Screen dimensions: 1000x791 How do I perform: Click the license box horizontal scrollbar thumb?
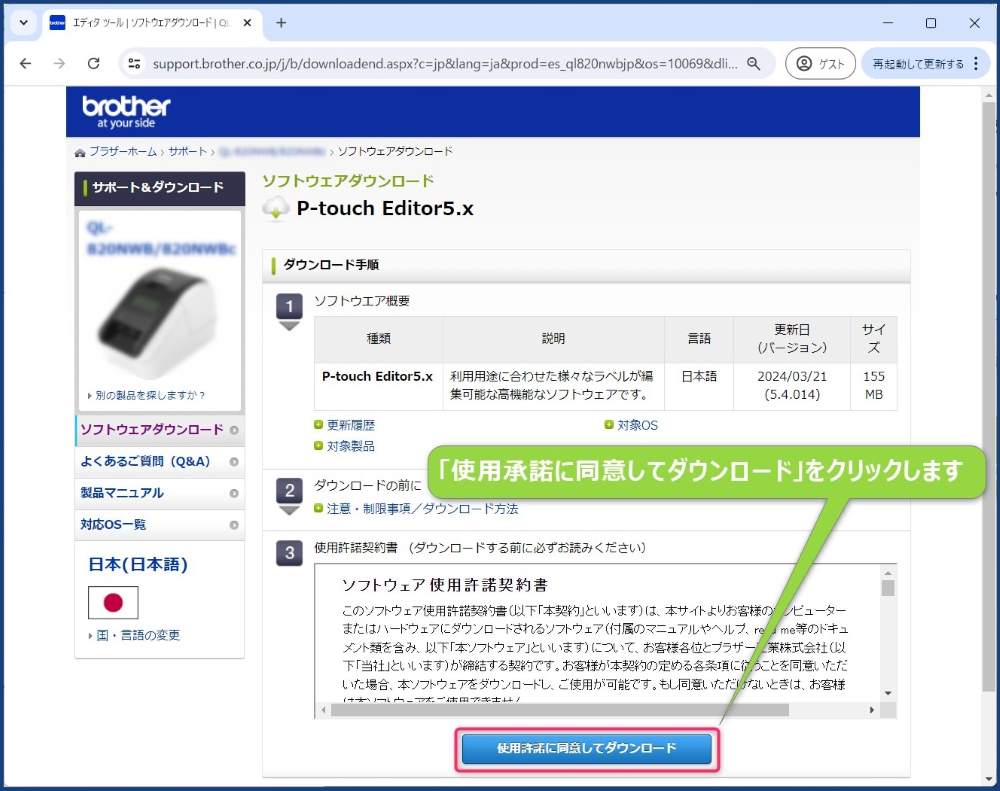pyautogui.click(x=559, y=709)
